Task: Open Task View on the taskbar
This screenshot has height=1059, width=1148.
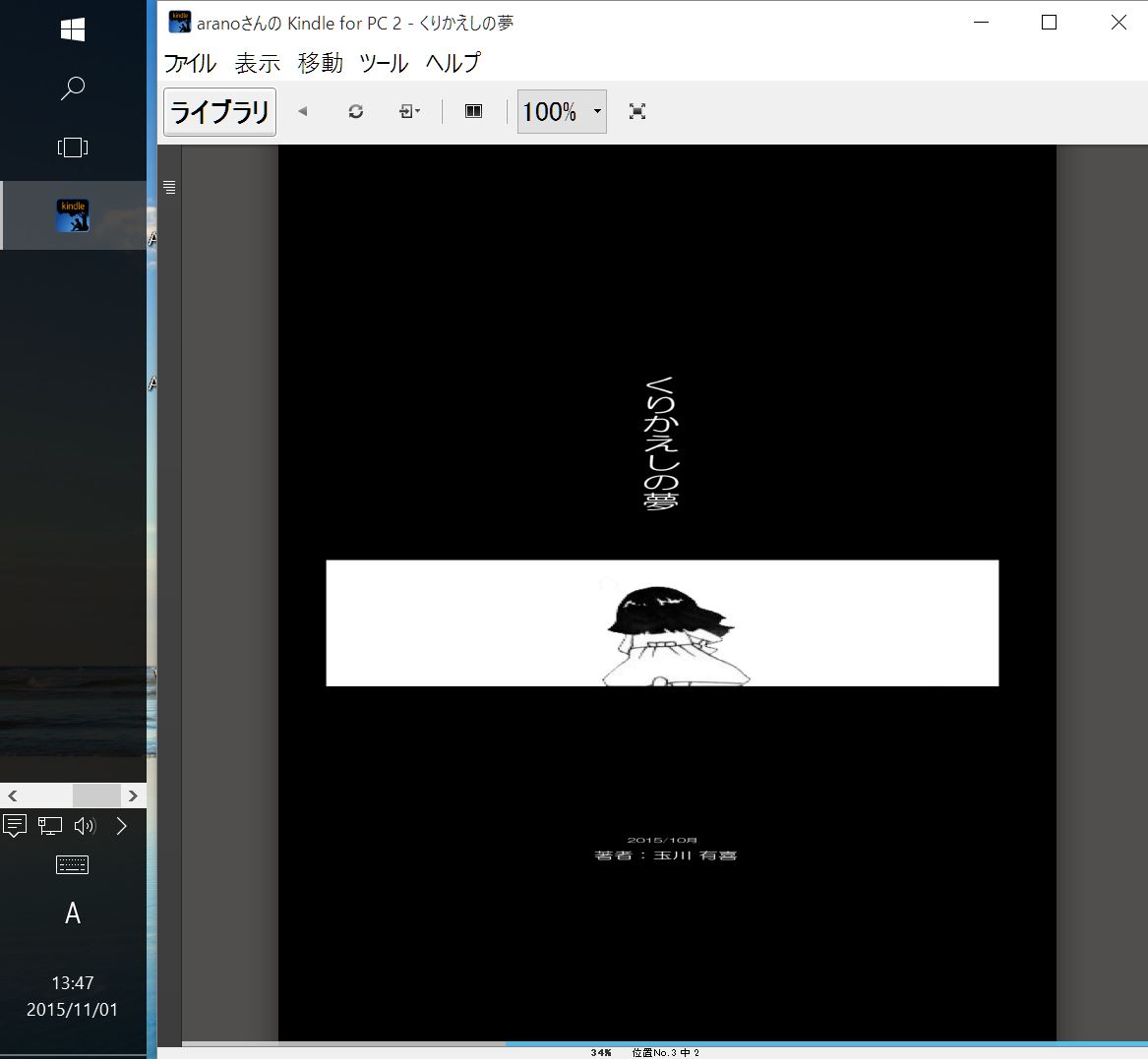Action: click(73, 147)
